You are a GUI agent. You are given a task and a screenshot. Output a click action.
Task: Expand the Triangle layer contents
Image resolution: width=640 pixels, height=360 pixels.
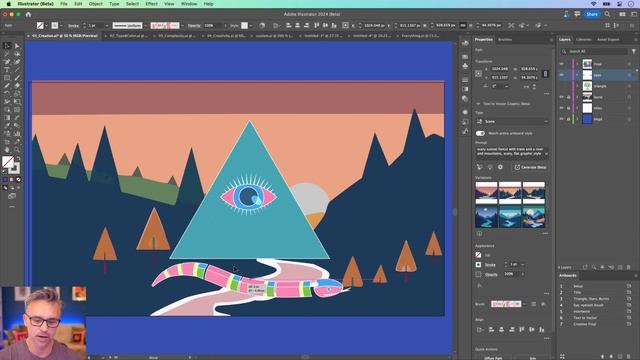coord(577,86)
